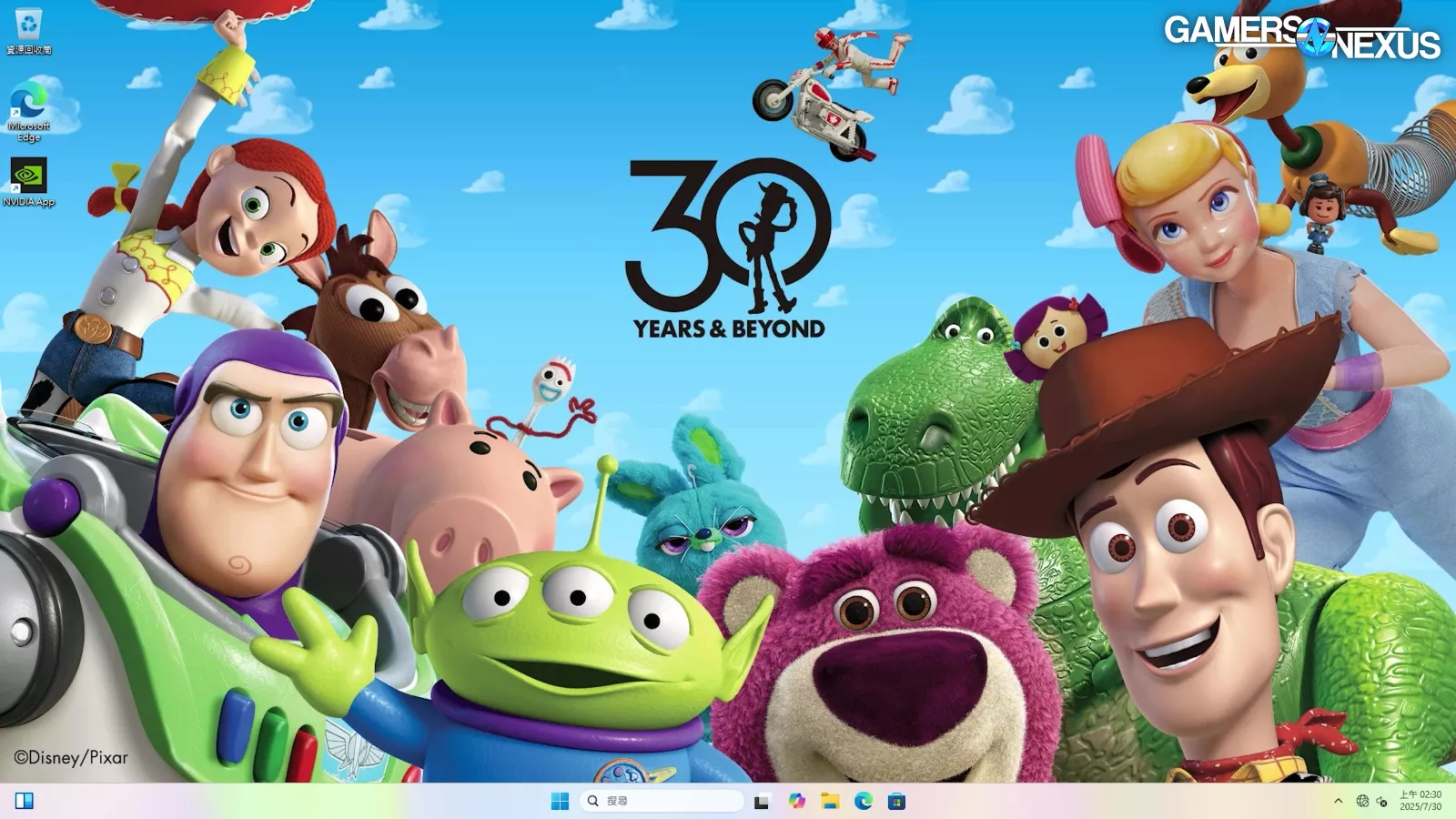This screenshot has width=1456, height=819.
Task: Open Microsoft Store from the taskbar
Action: click(x=897, y=801)
